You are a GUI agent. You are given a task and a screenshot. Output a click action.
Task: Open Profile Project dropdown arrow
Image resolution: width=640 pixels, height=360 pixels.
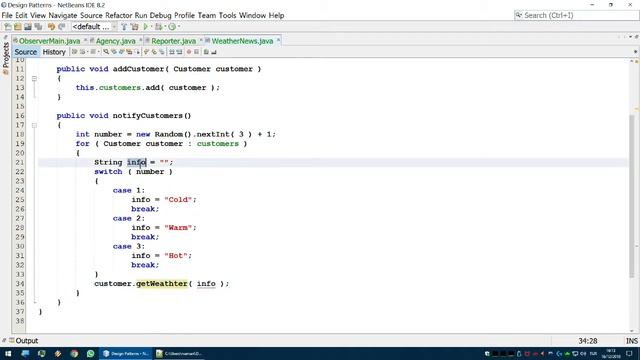[179, 27]
